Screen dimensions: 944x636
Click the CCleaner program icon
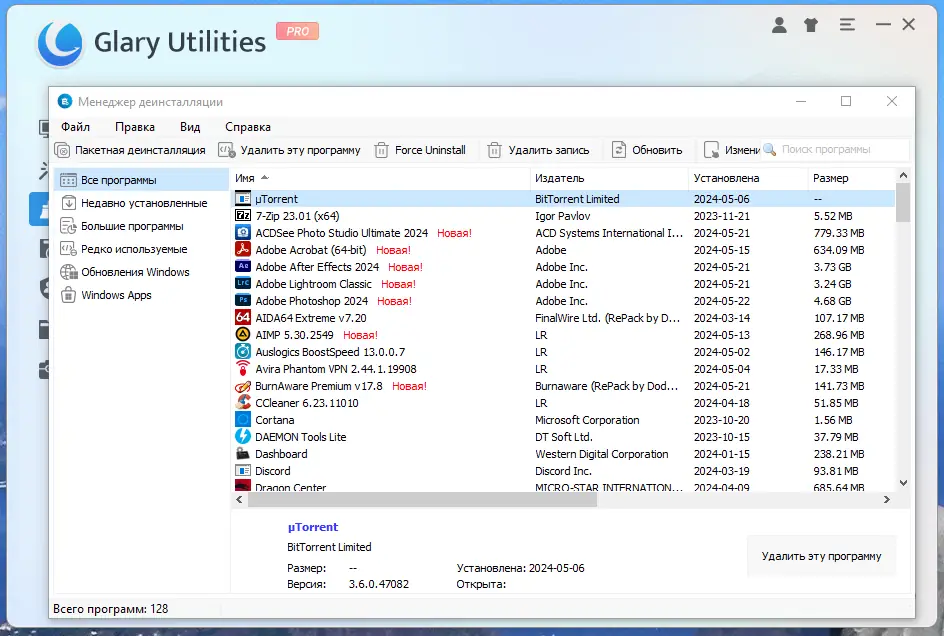click(x=243, y=402)
